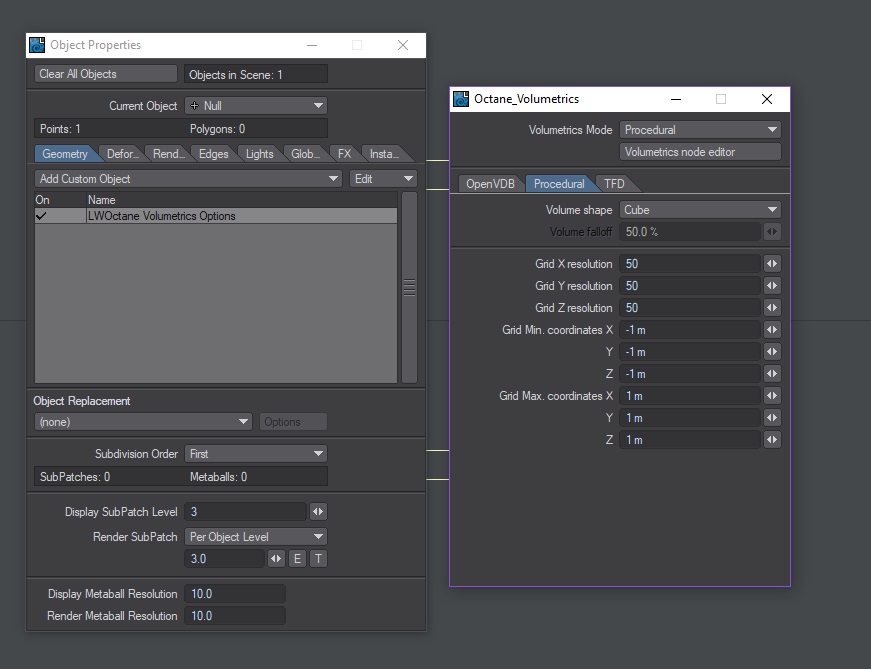Switch to the Geometry tab
This screenshot has width=871, height=669.
click(x=65, y=154)
